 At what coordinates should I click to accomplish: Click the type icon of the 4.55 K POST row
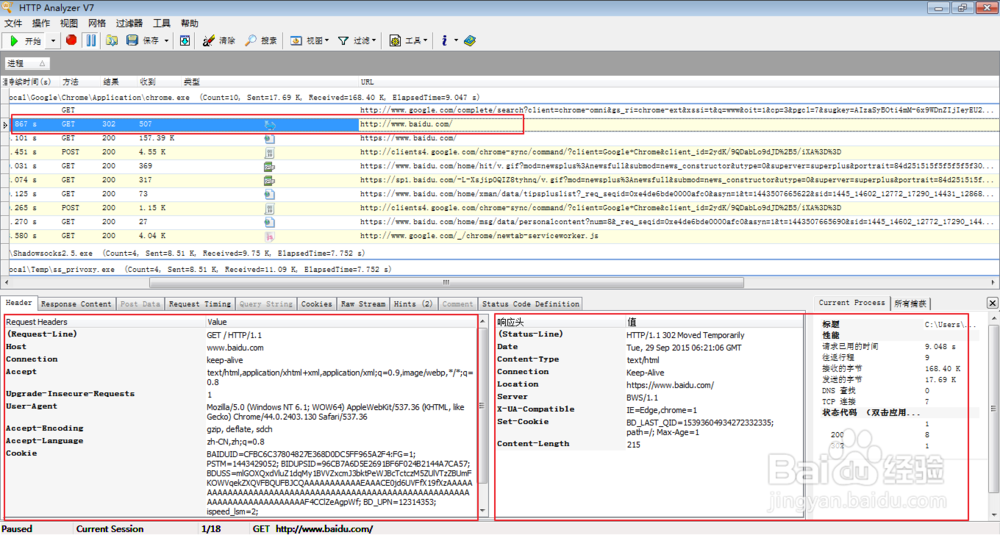269,152
